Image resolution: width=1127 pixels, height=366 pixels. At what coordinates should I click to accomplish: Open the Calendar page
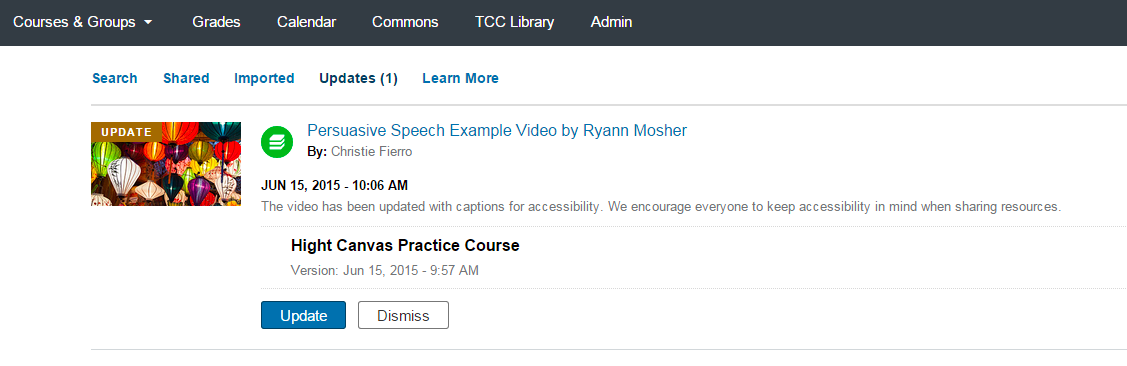click(306, 22)
